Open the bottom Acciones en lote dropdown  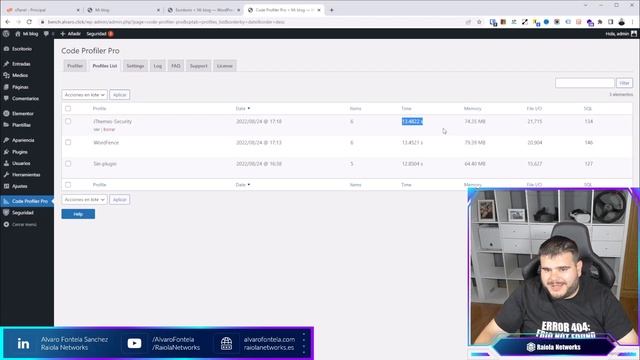pyautogui.click(x=84, y=200)
